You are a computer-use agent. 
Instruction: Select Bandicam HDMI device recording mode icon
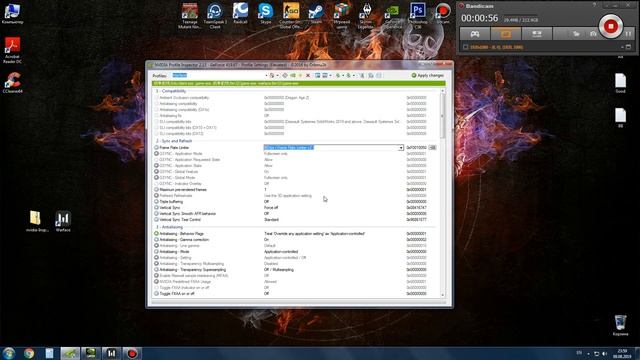(x=537, y=34)
